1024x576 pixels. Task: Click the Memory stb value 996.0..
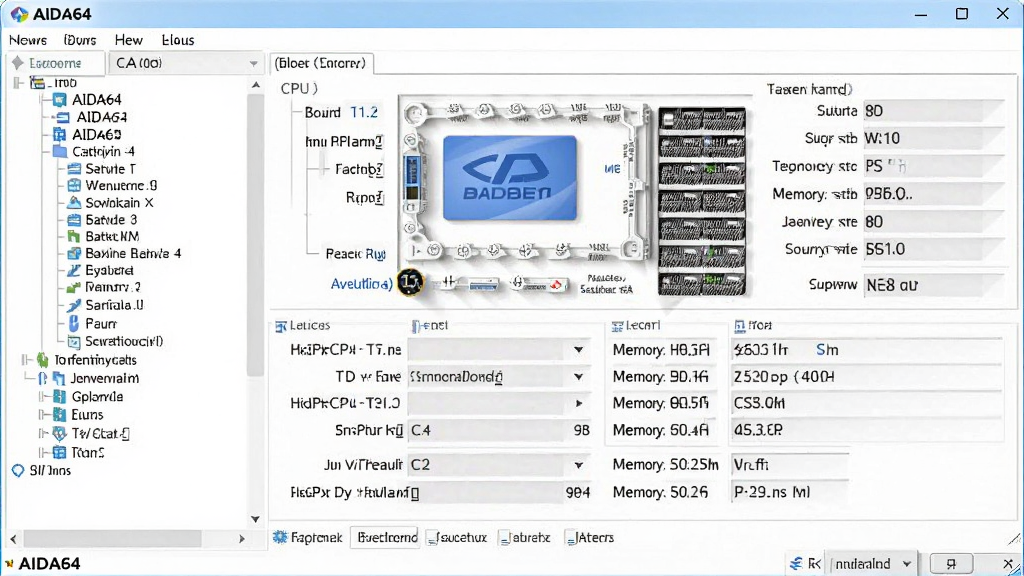pyautogui.click(x=933, y=194)
